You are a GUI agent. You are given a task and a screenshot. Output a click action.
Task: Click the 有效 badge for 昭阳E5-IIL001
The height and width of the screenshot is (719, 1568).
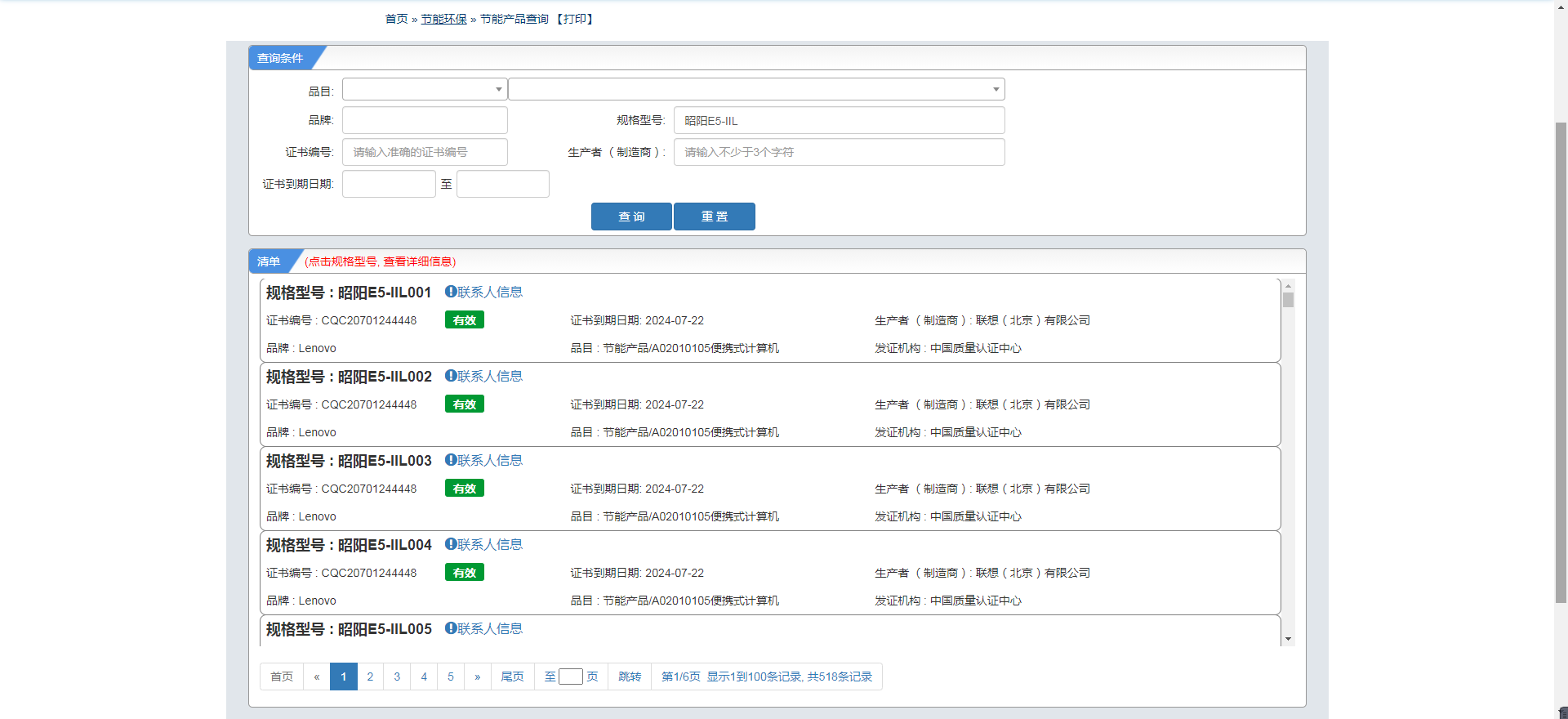[465, 320]
